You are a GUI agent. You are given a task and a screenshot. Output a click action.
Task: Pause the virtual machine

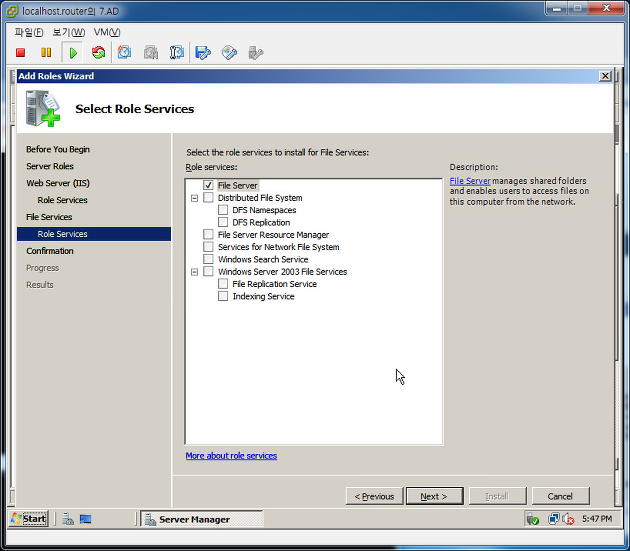(46, 53)
